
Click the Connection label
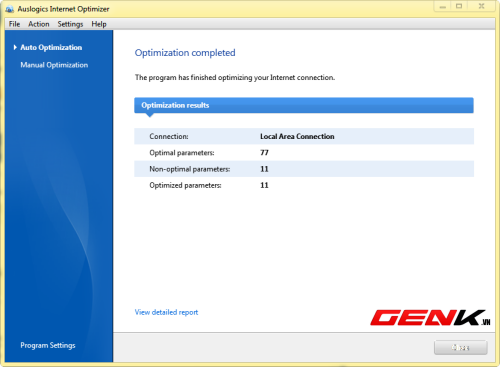[x=169, y=136]
